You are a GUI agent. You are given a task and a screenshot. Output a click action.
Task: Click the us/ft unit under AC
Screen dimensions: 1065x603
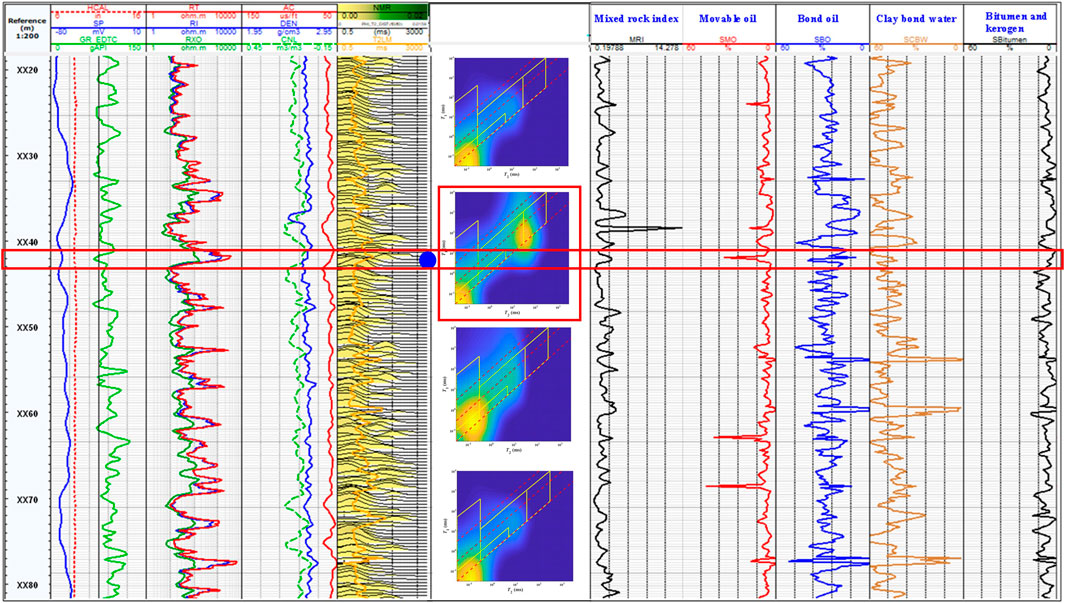click(x=289, y=14)
